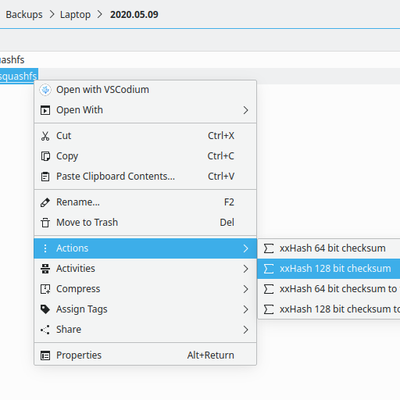Click the Copy icon

tap(45, 156)
